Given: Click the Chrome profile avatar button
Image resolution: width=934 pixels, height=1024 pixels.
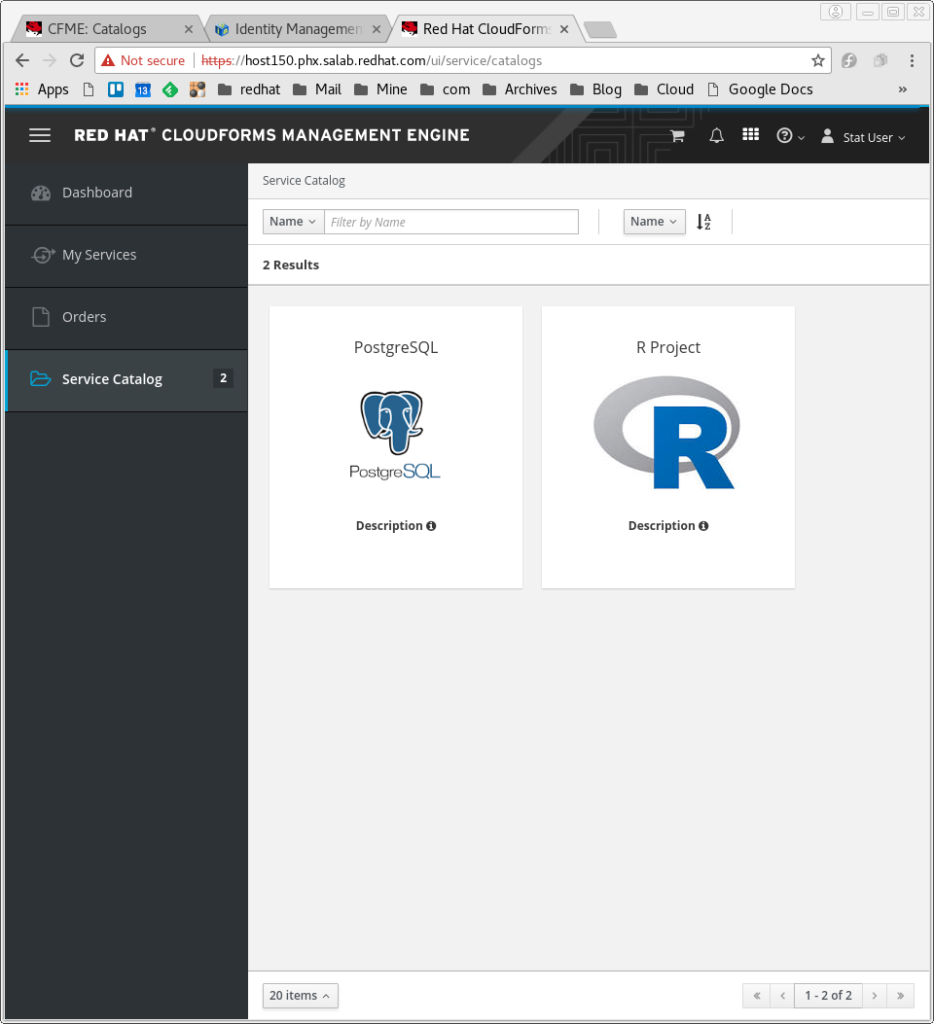Looking at the screenshot, I should pos(835,11).
